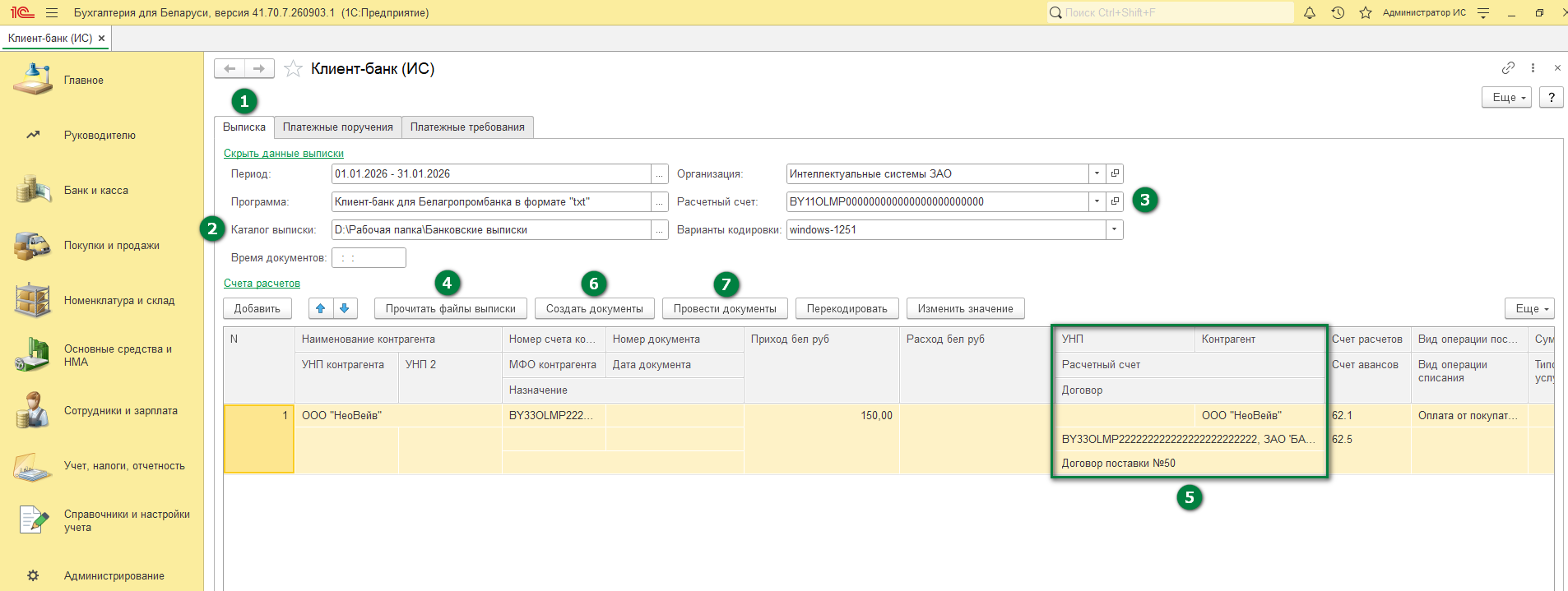Select Оплата от покупат… cell
Viewport: 1568px width, 591px height.
point(1468,415)
